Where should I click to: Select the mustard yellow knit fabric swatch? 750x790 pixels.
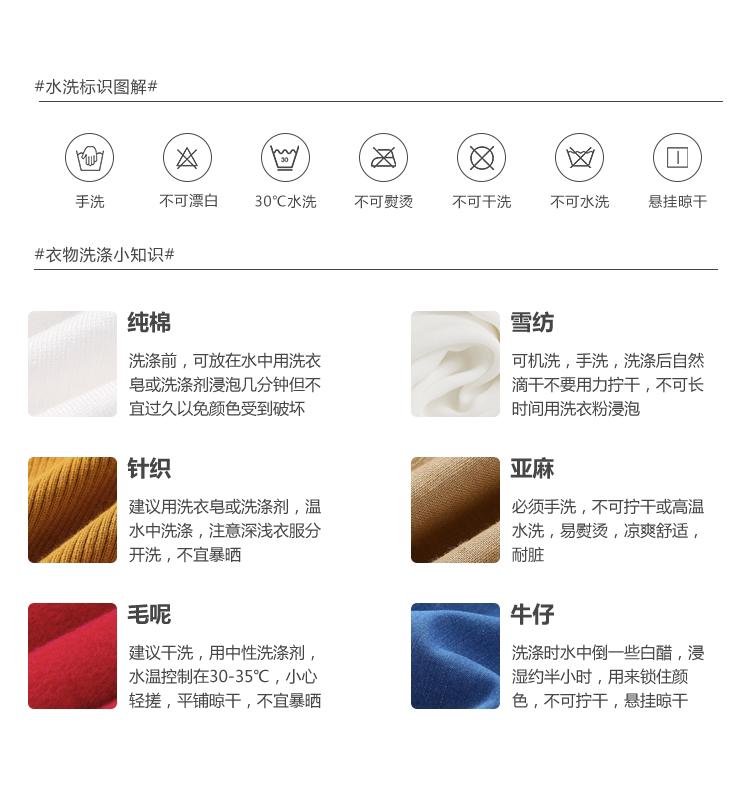[73, 510]
